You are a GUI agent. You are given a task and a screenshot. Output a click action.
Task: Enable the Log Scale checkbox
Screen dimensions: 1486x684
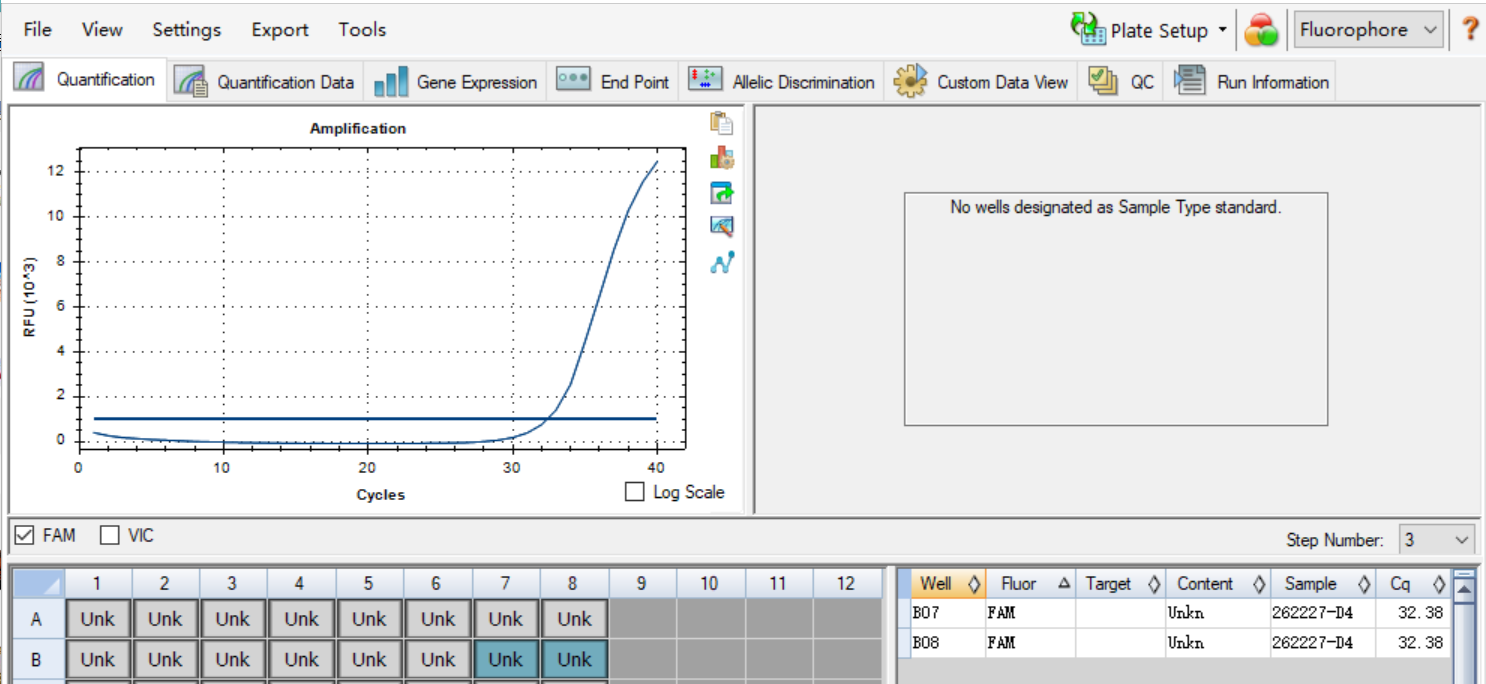(634, 492)
